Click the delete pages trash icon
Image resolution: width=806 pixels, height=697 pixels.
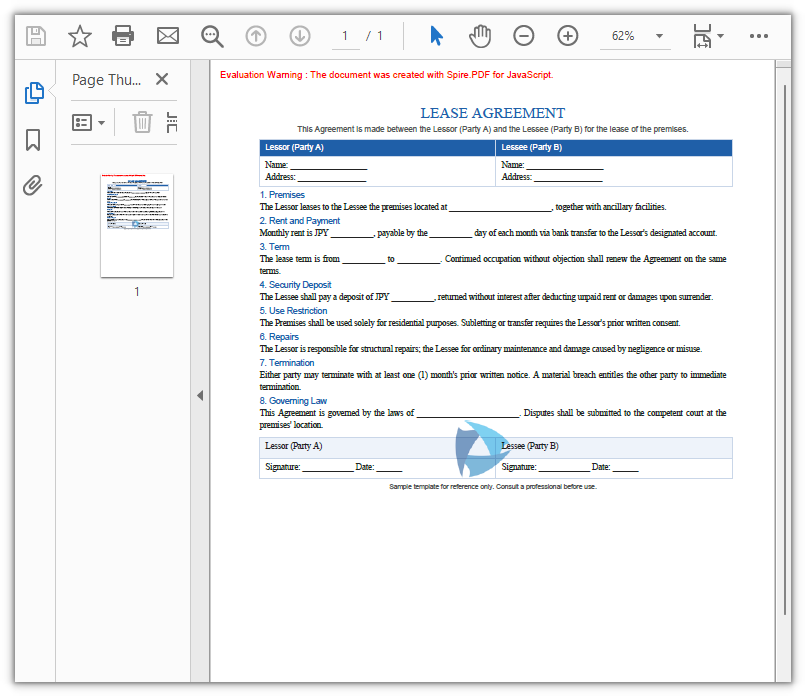coord(142,122)
